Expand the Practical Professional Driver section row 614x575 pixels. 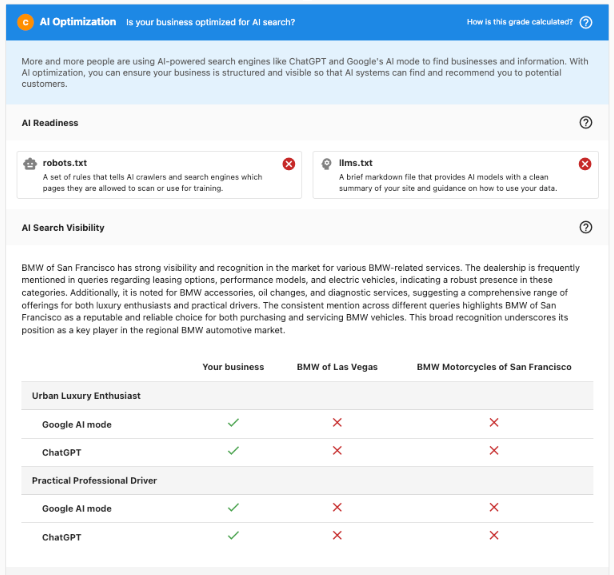(94, 481)
